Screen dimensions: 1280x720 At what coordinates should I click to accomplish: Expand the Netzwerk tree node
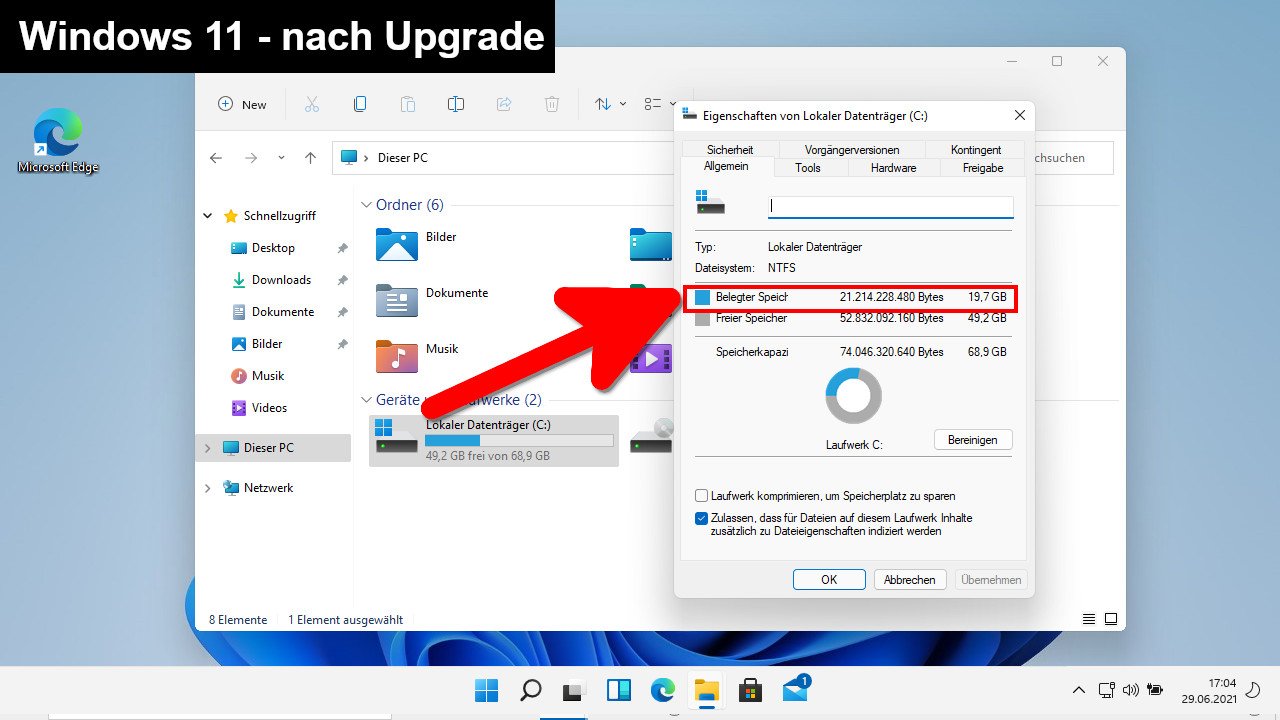point(208,488)
